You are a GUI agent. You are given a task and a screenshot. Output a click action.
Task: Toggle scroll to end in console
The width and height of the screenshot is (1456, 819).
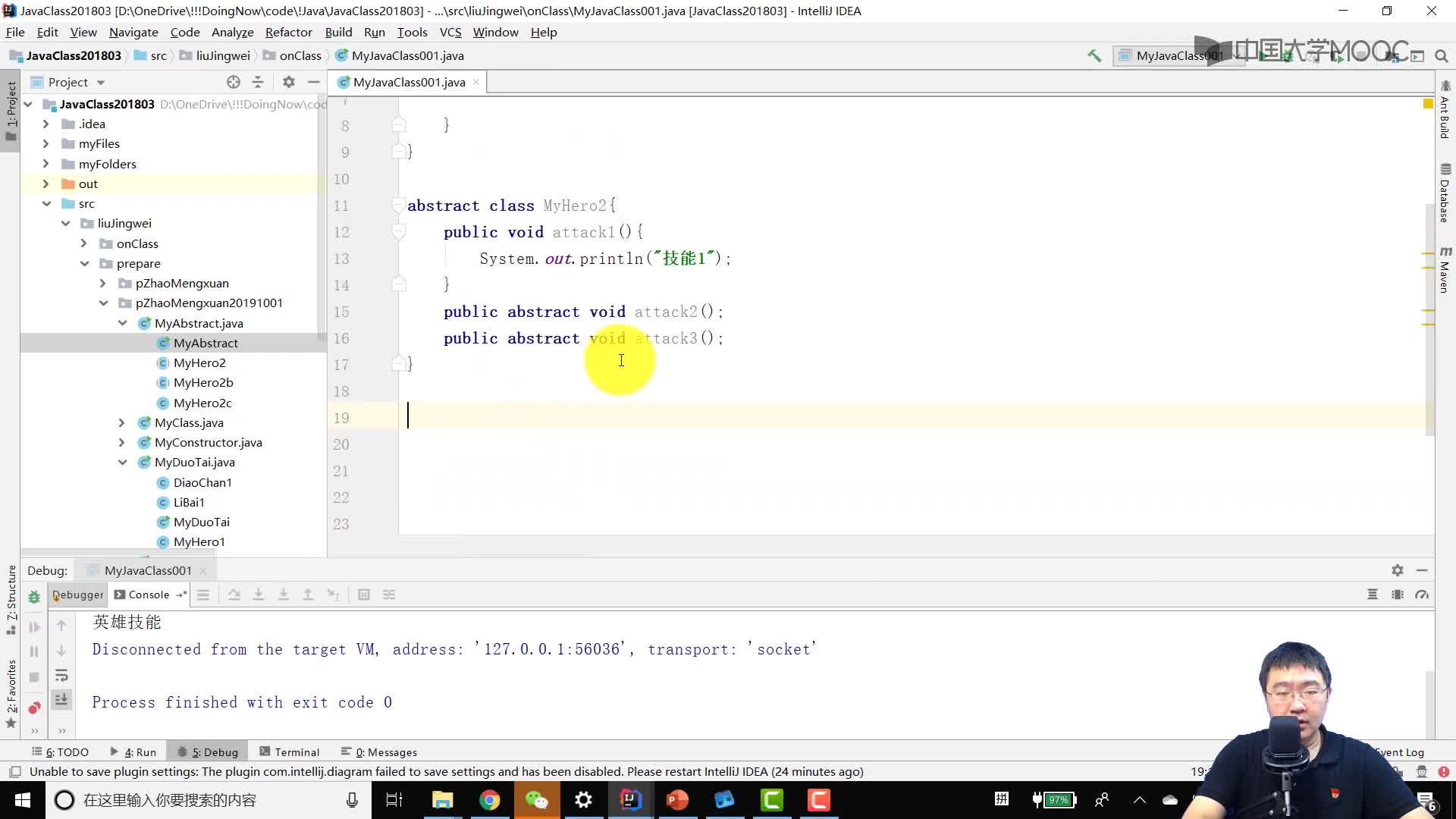click(x=61, y=700)
